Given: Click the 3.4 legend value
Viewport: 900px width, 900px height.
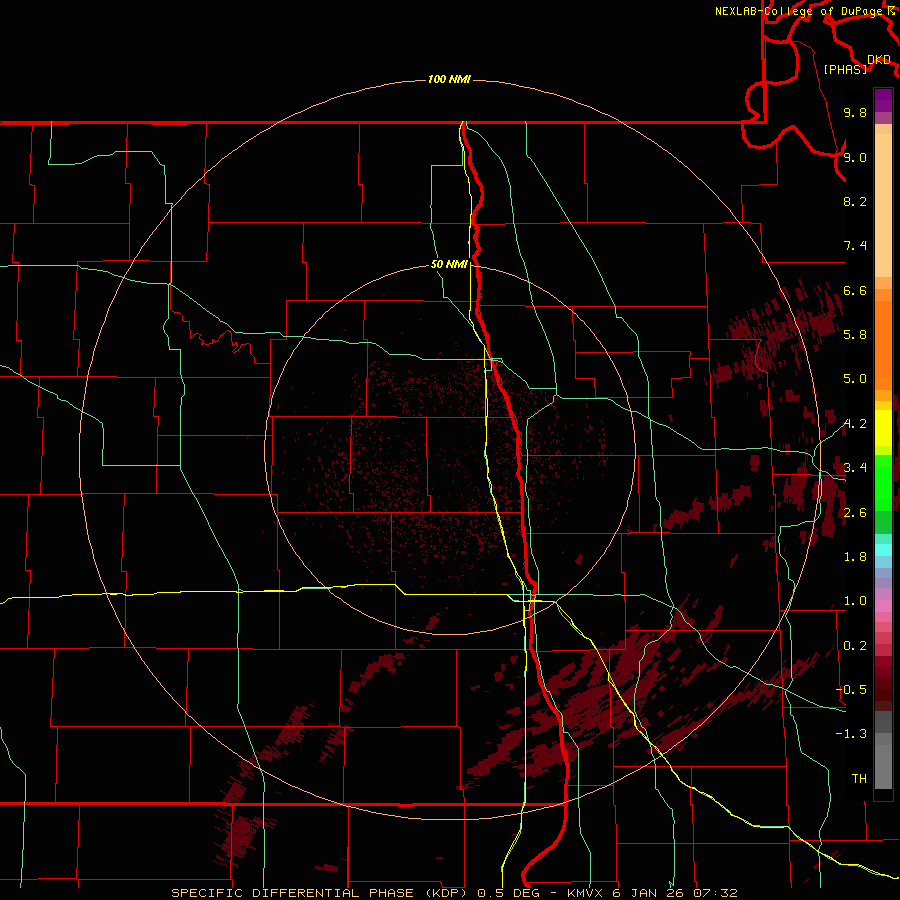Looking at the screenshot, I should [855, 468].
